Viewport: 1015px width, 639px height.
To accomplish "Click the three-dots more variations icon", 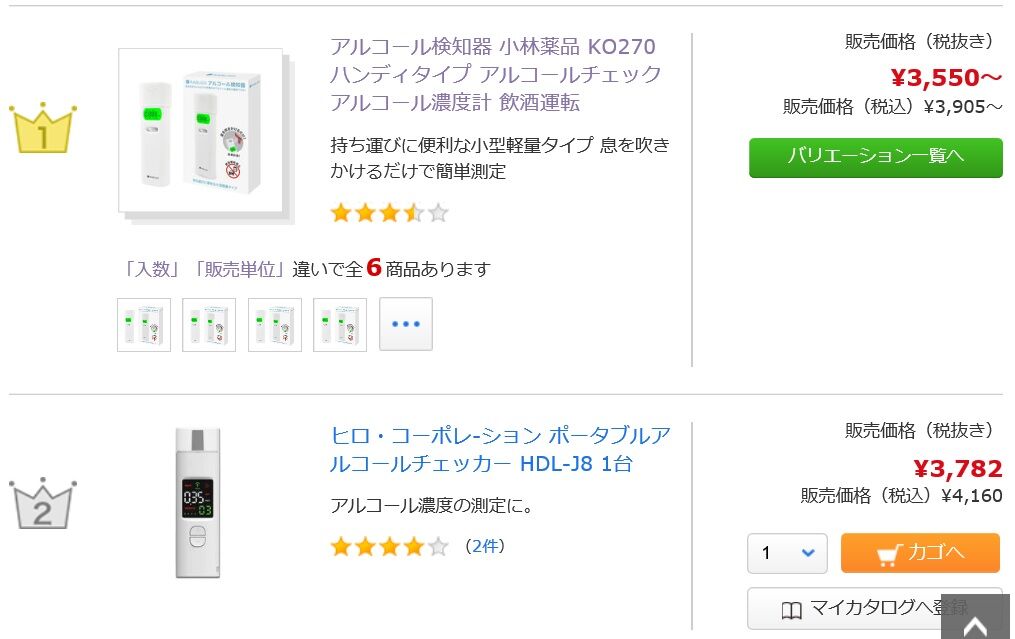I will (x=406, y=324).
